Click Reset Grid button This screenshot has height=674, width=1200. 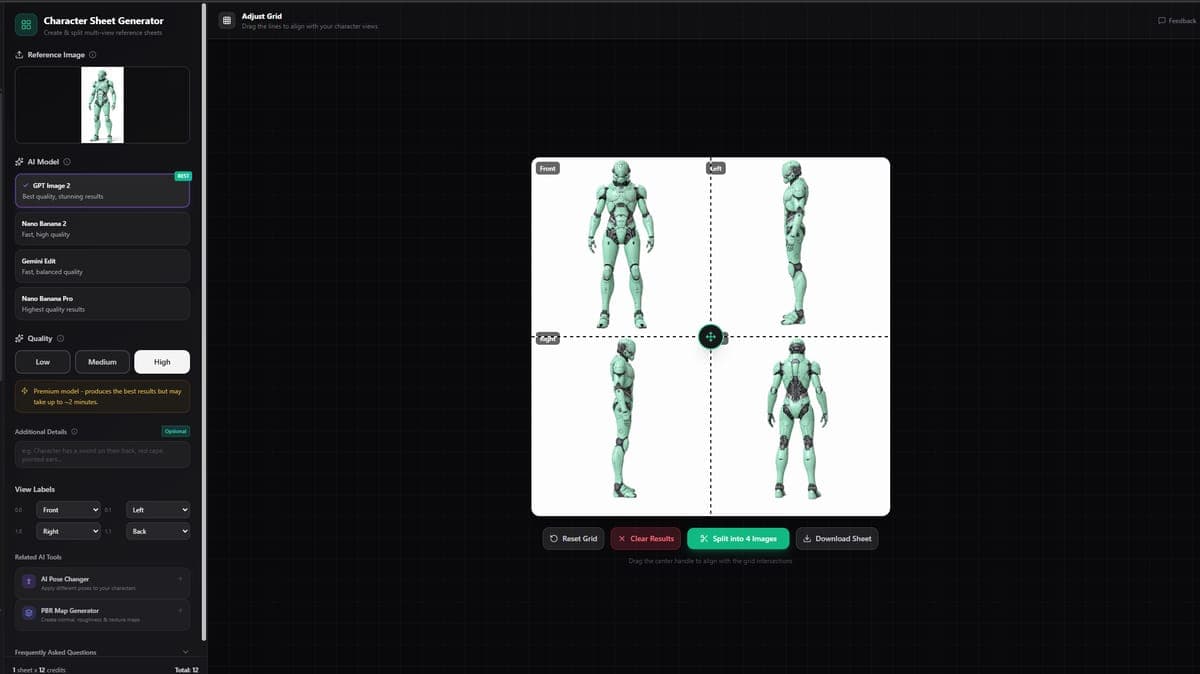pos(574,538)
